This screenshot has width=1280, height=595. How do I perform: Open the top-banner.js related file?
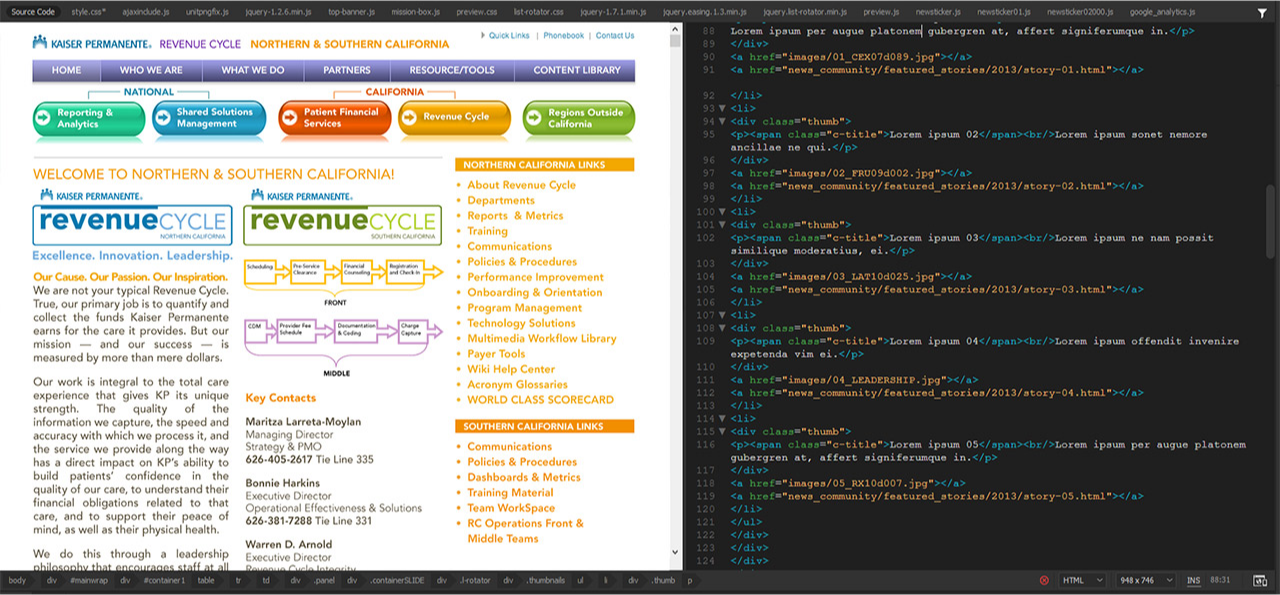[349, 12]
